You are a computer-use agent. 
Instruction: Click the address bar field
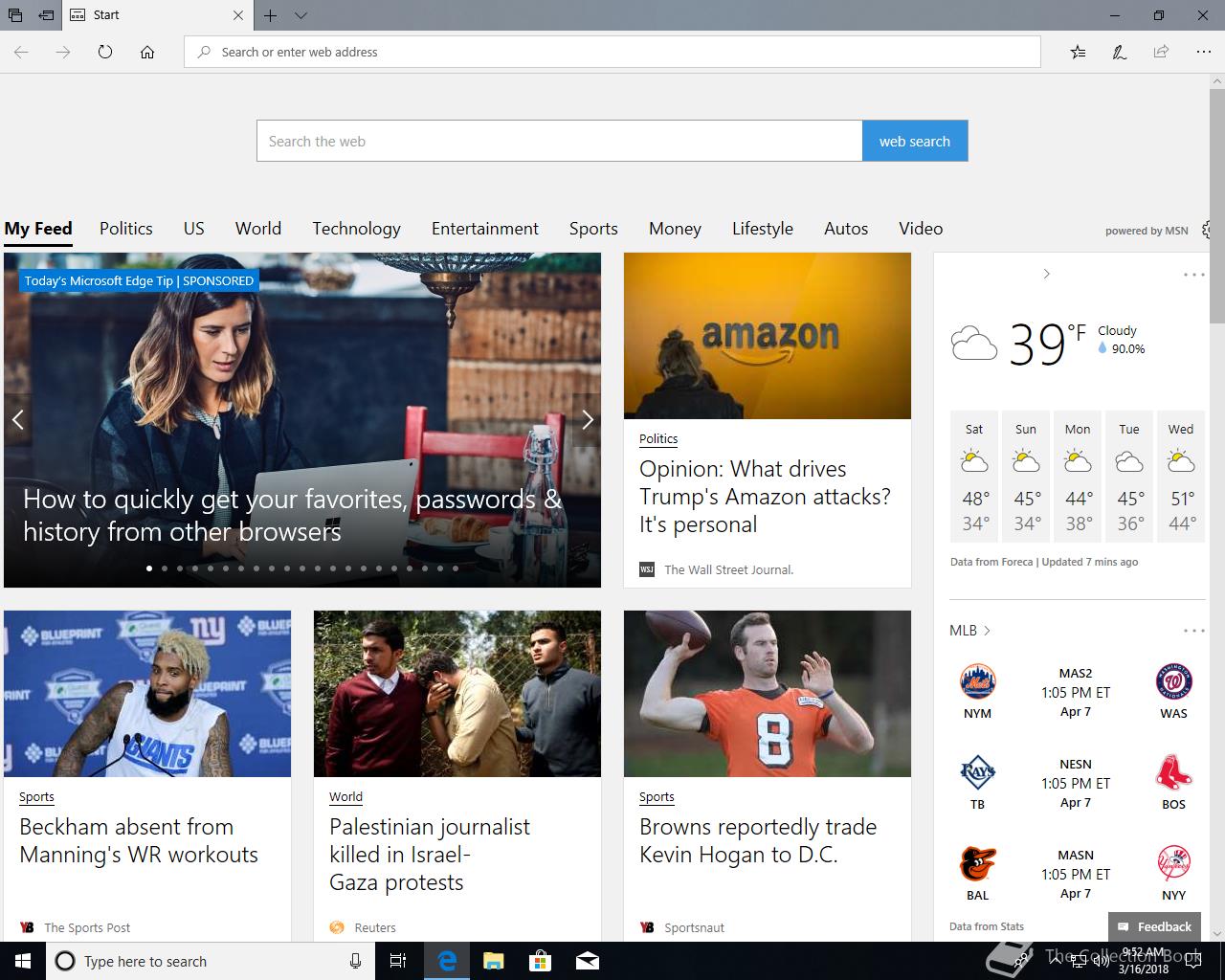pyautogui.click(x=612, y=52)
